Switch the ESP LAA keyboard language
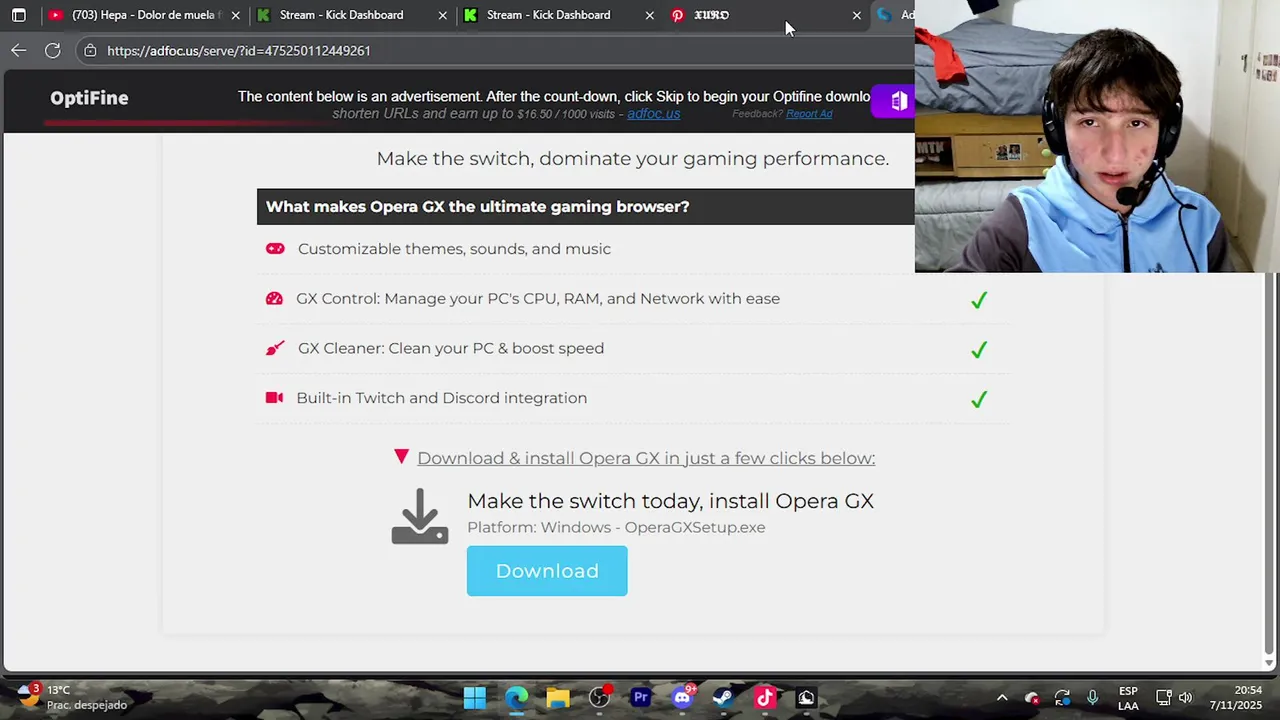This screenshot has height=720, width=1280. tap(1128, 698)
